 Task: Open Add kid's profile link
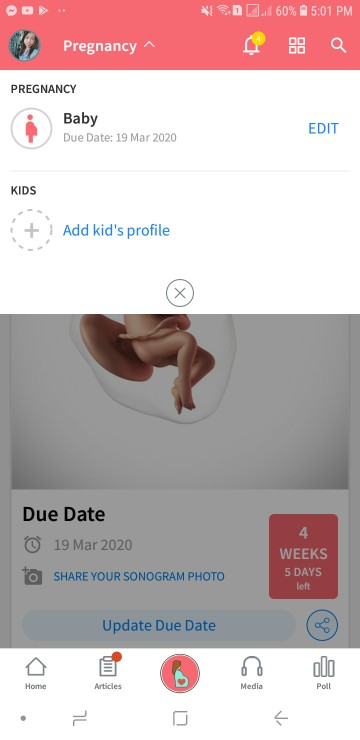[116, 230]
